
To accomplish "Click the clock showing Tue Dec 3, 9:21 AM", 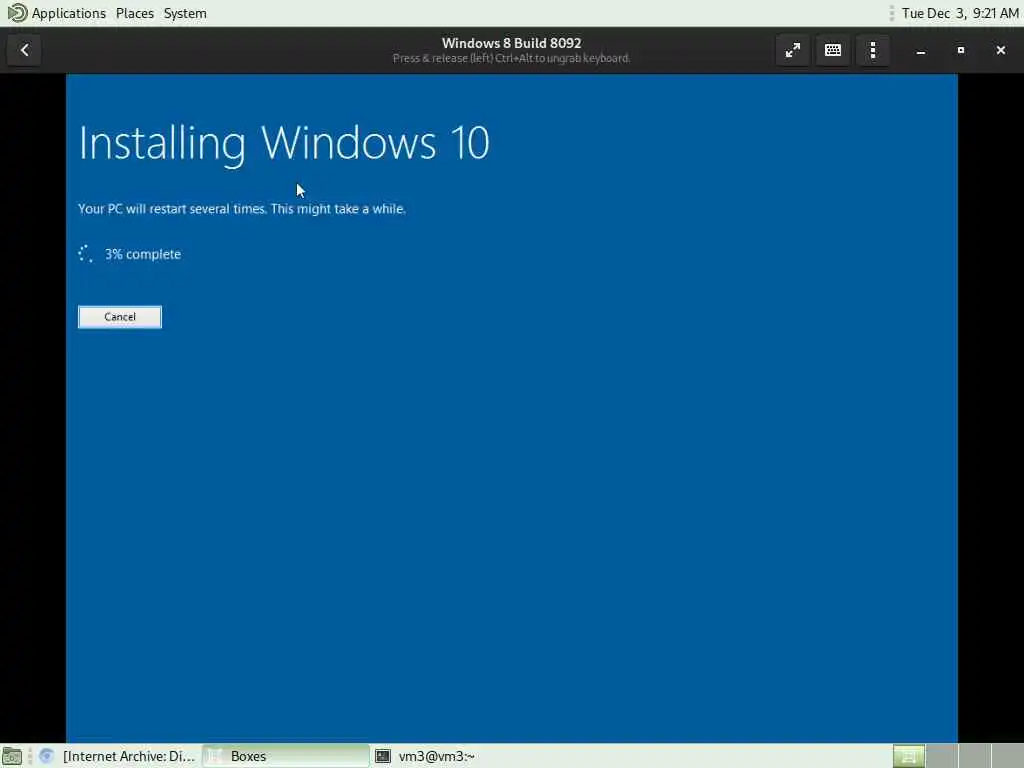I will tap(960, 13).
